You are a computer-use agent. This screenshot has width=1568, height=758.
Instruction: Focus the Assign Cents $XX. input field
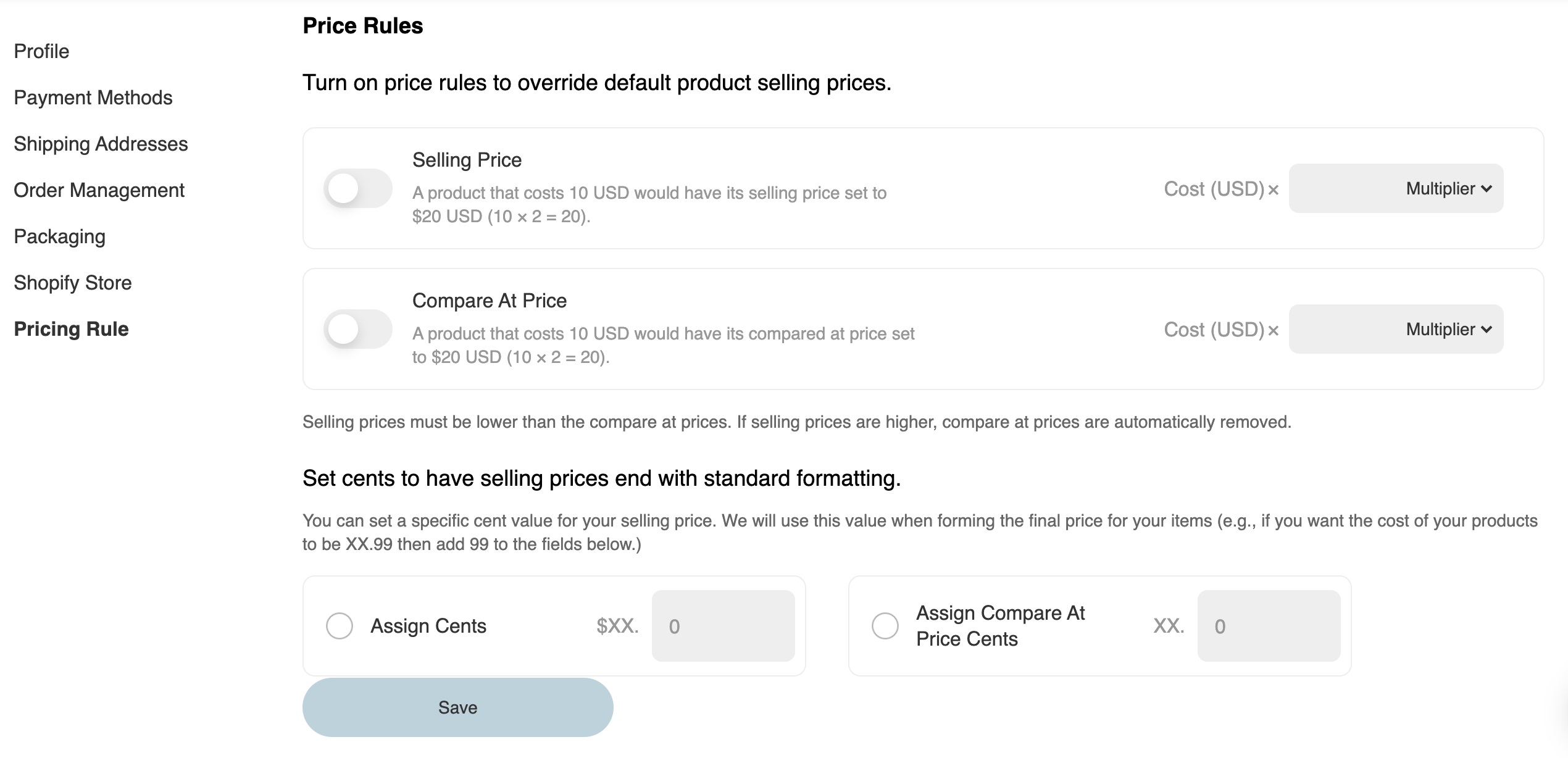(724, 626)
